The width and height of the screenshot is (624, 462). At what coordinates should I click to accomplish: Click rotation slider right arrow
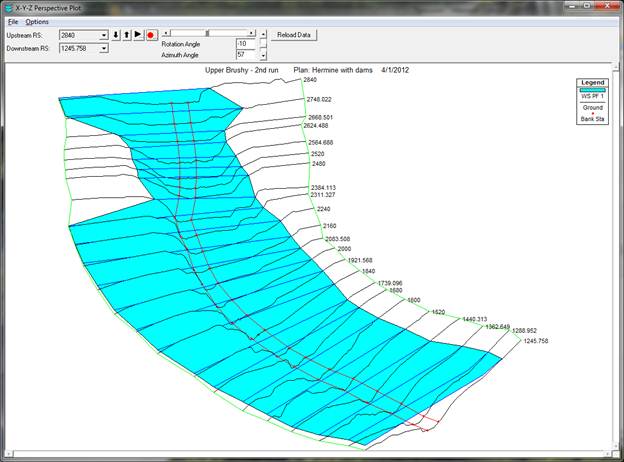pyautogui.click(x=252, y=33)
